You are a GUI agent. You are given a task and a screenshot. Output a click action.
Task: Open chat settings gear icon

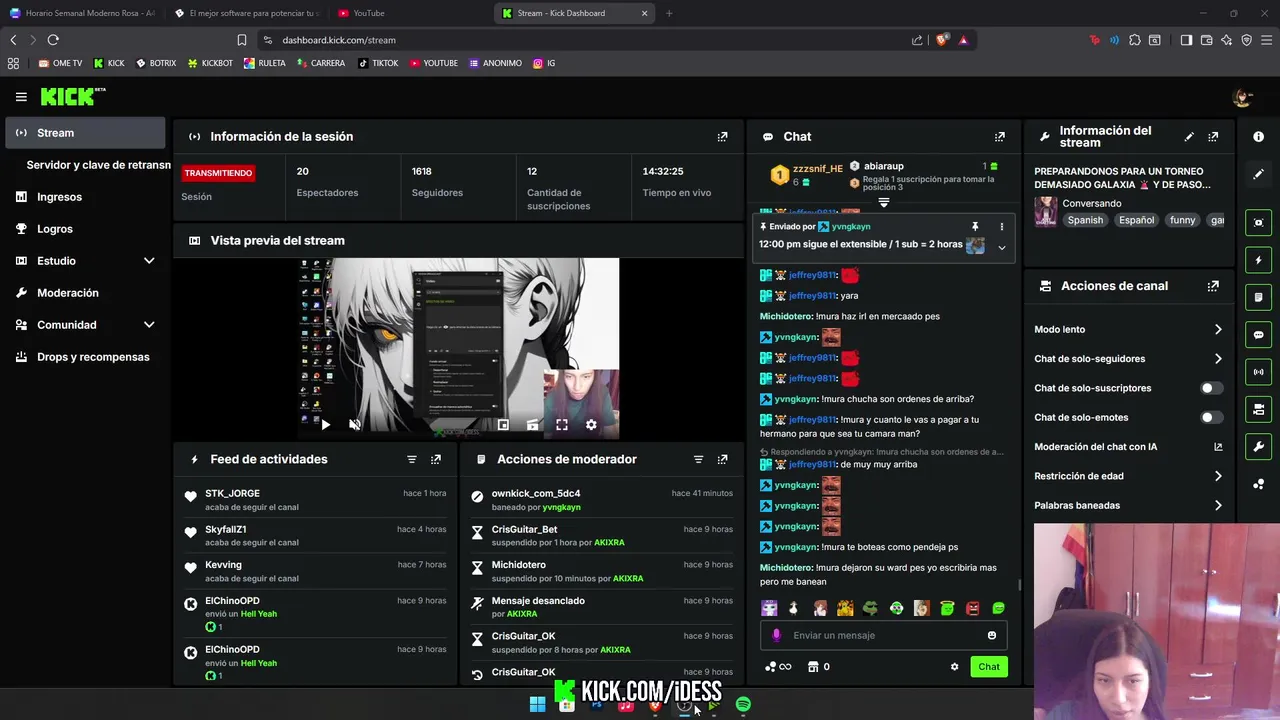(954, 667)
